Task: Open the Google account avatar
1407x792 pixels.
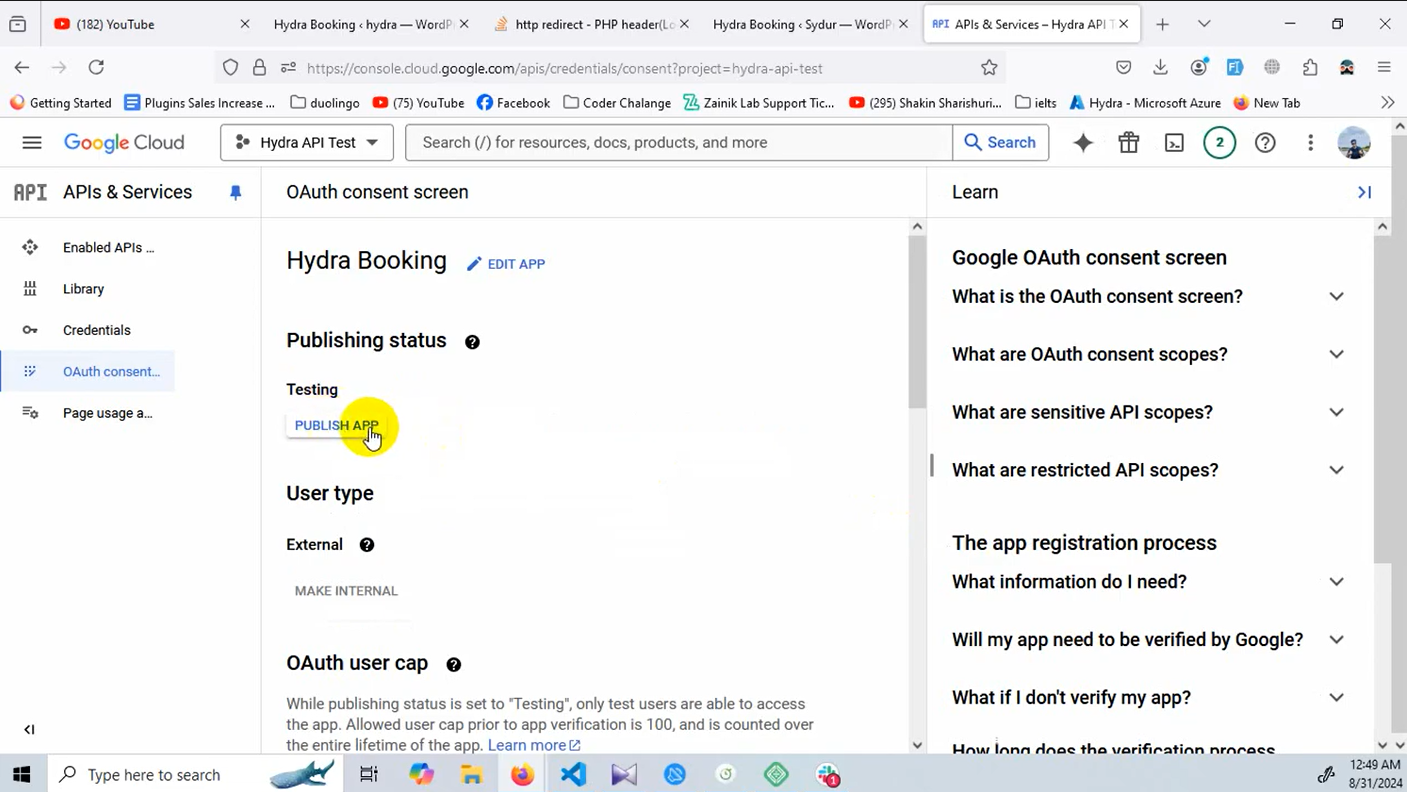Action: pyautogui.click(x=1354, y=142)
